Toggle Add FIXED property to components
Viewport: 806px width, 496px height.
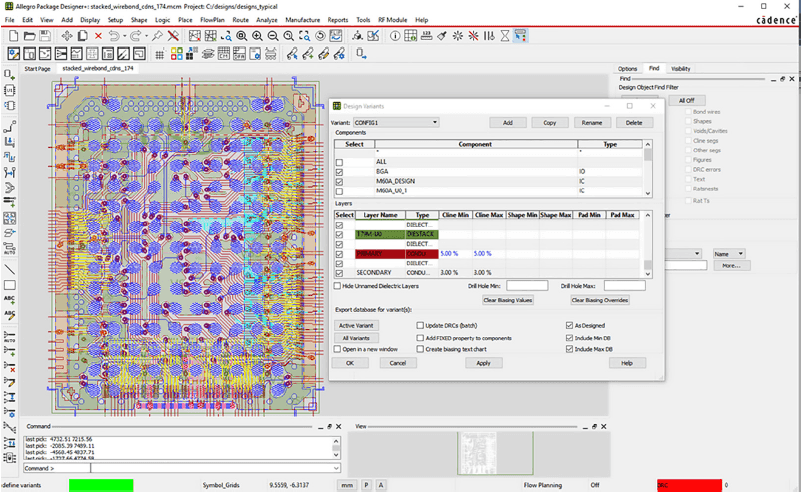click(x=420, y=339)
